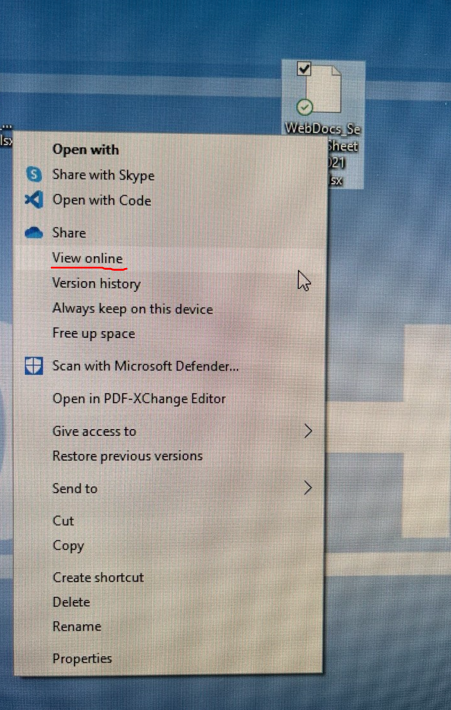Click Restore previous versions
Viewport: 451px width, 710px height.
[128, 456]
